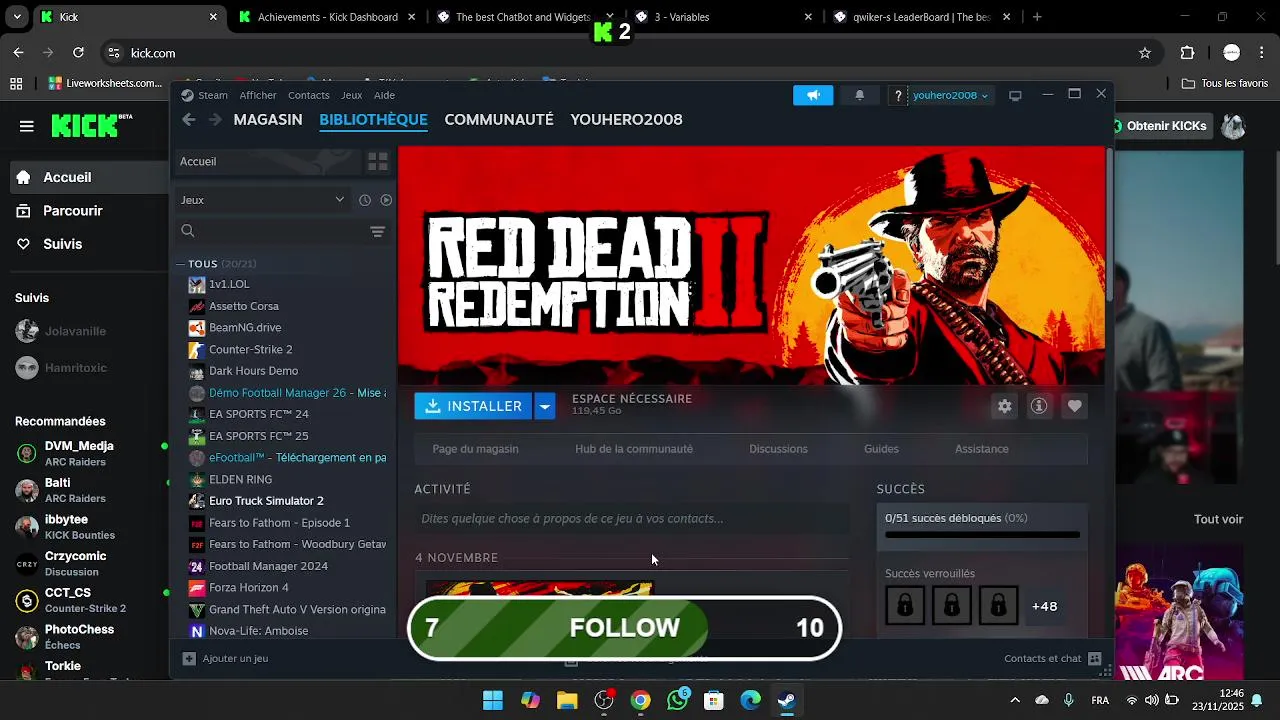This screenshot has height=720, width=1280.
Task: Open the Aide menu
Action: coord(384,95)
